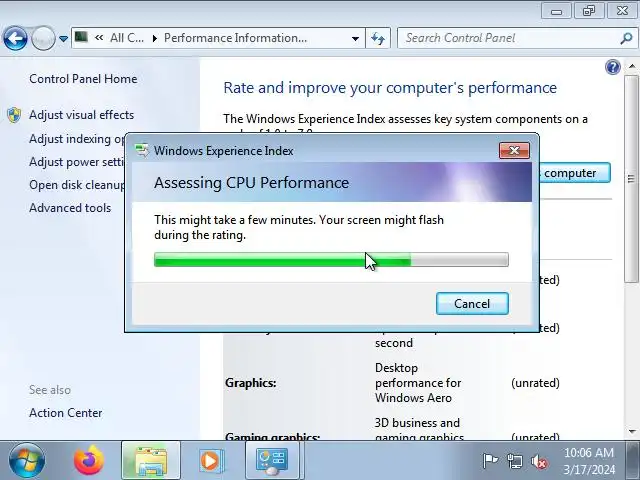This screenshot has height=480, width=640.
Task: Open disk cleanup link
Action: pyautogui.click(x=77, y=185)
